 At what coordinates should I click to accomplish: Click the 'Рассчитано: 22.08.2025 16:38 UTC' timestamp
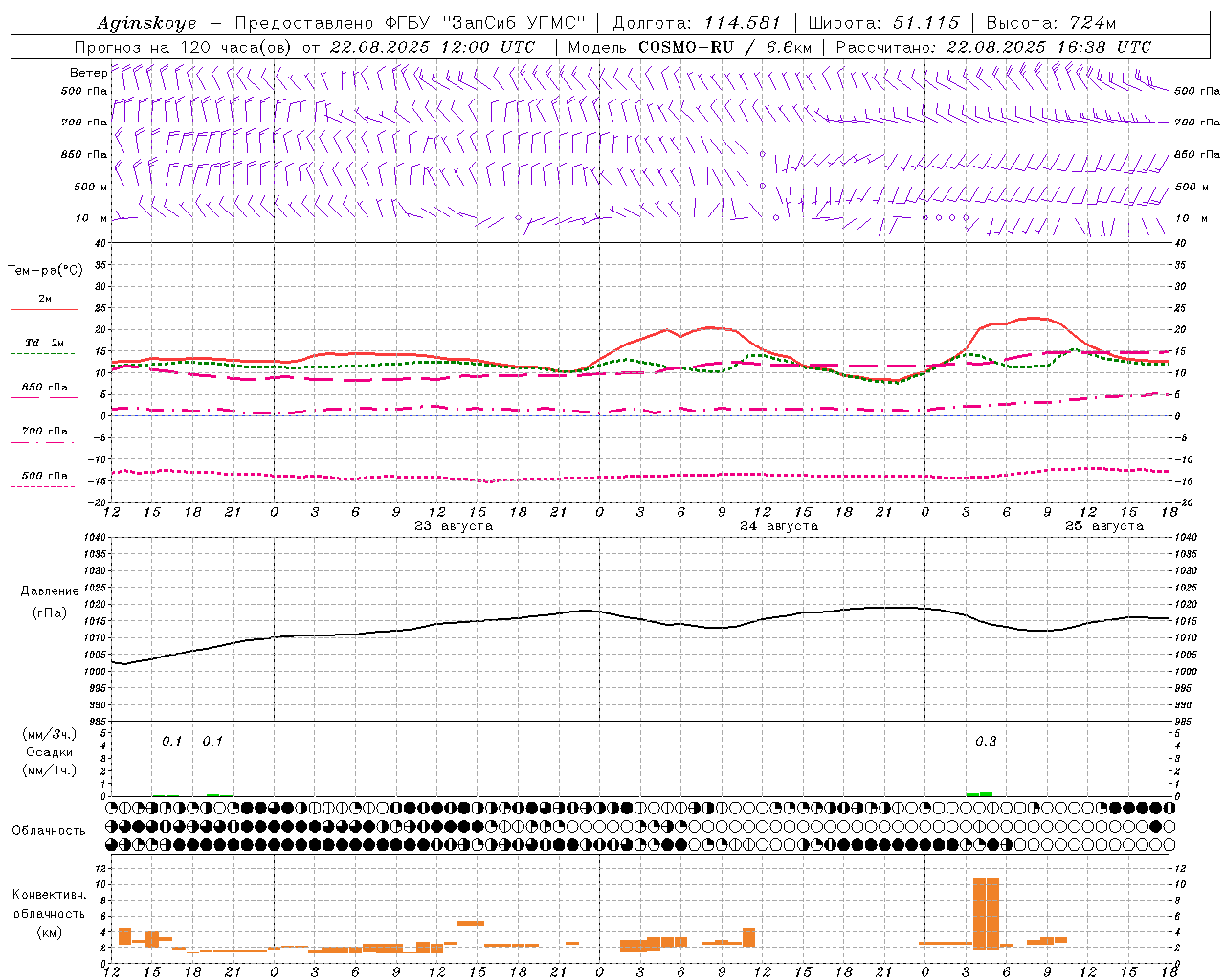pyautogui.click(x=993, y=47)
